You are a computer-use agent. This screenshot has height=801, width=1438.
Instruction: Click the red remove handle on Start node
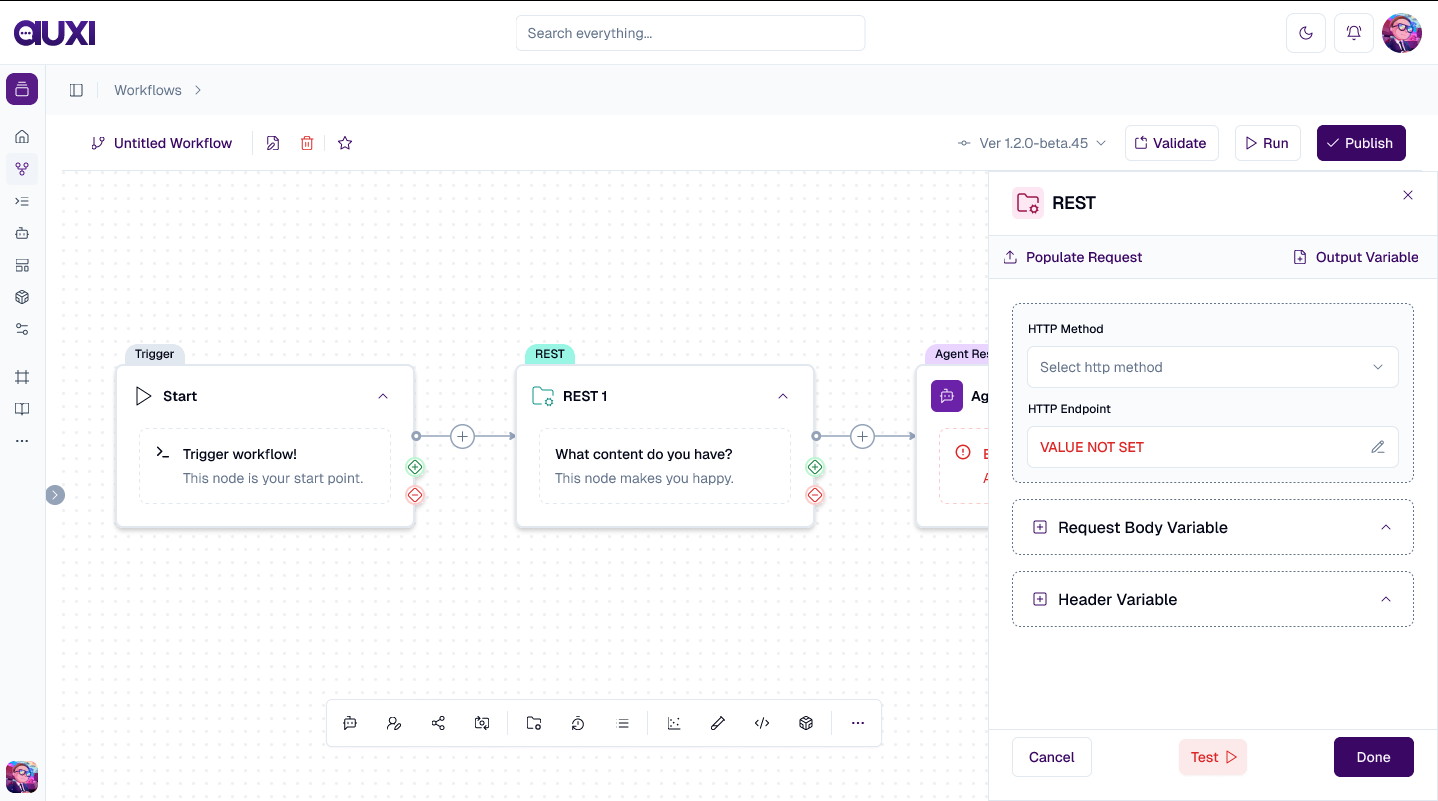[x=415, y=495]
